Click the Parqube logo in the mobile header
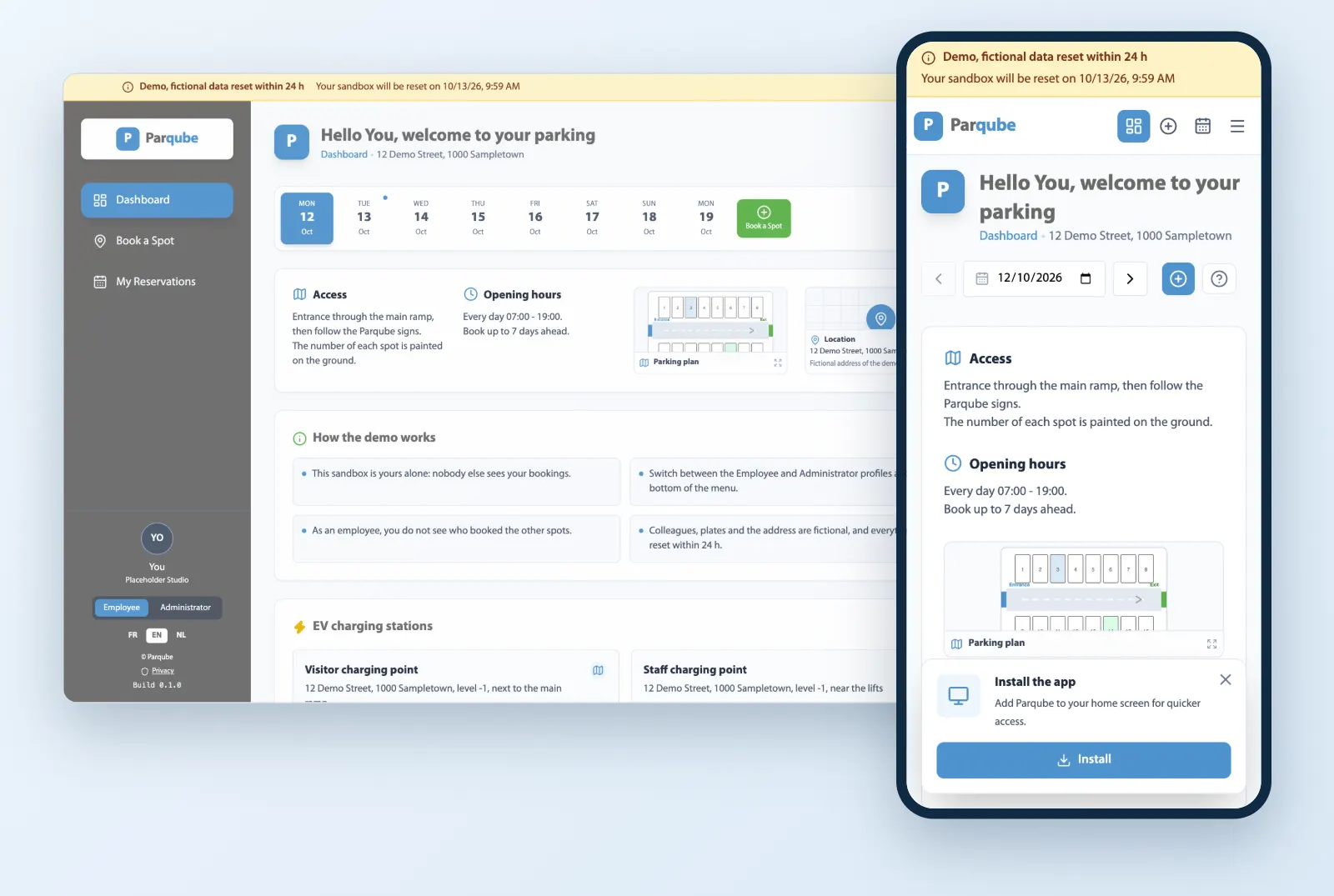Viewport: 1334px width, 896px height. (x=965, y=126)
